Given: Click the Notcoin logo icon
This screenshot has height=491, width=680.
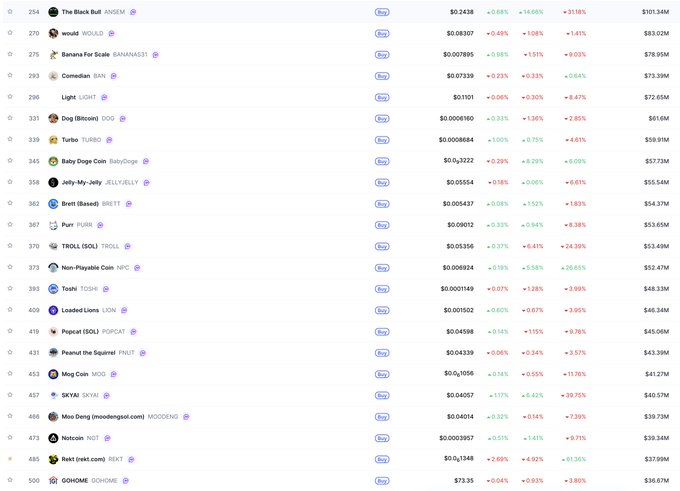Looking at the screenshot, I should (x=53, y=438).
